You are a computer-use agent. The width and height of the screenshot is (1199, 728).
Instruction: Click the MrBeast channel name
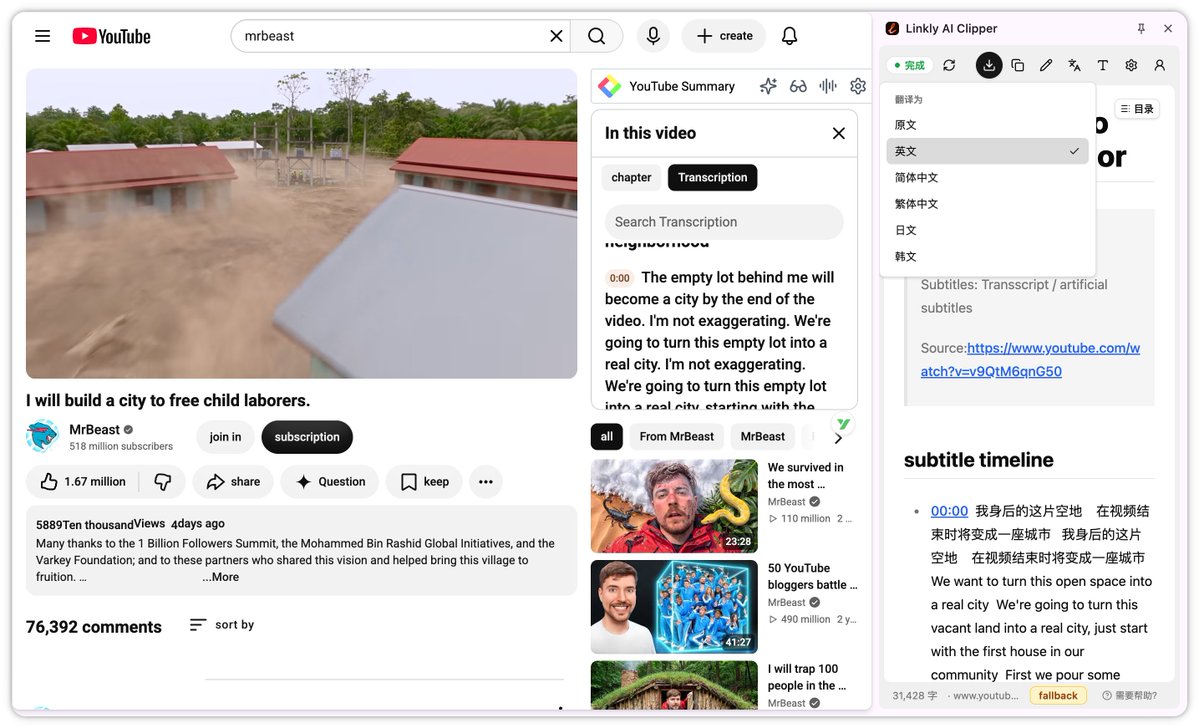coord(95,430)
